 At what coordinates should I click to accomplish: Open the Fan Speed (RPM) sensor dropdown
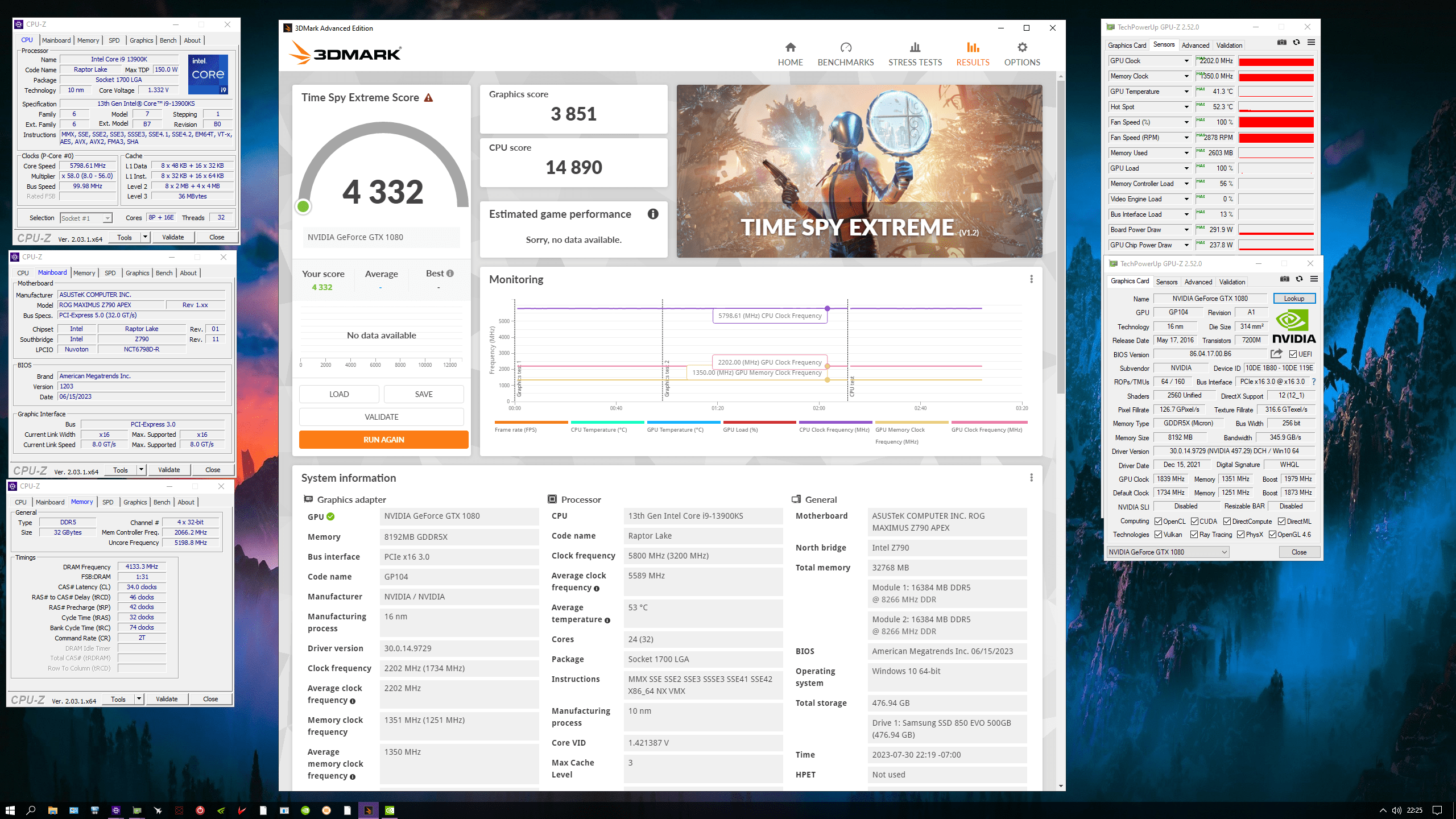point(1186,138)
